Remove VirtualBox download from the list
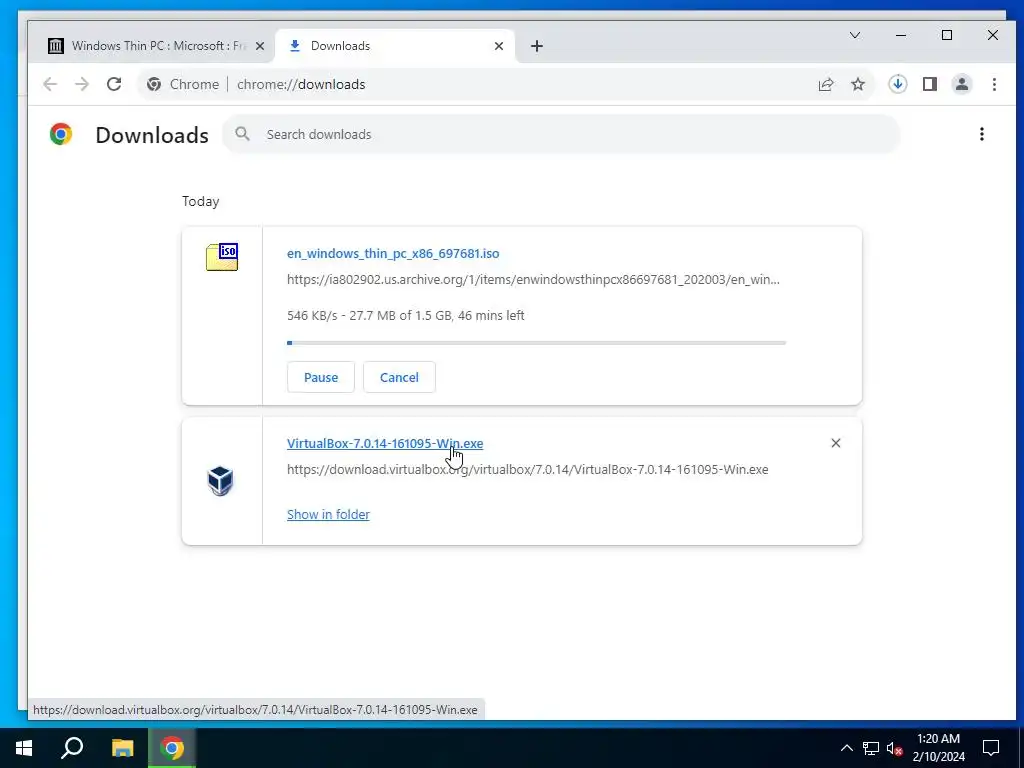The height and width of the screenshot is (768, 1024). pos(835,443)
